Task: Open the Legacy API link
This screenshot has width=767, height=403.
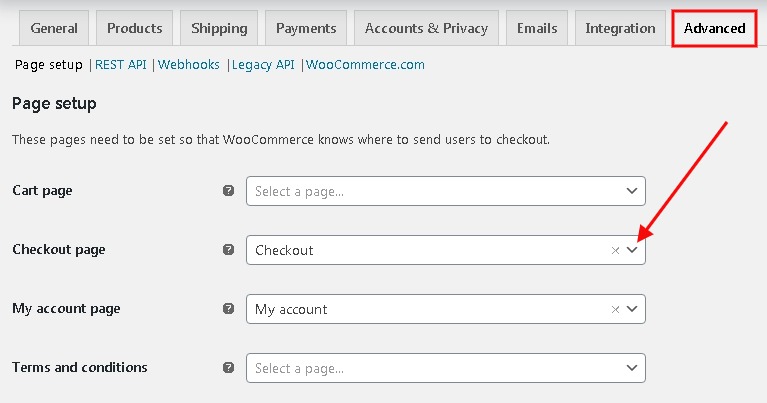Action: coord(263,65)
